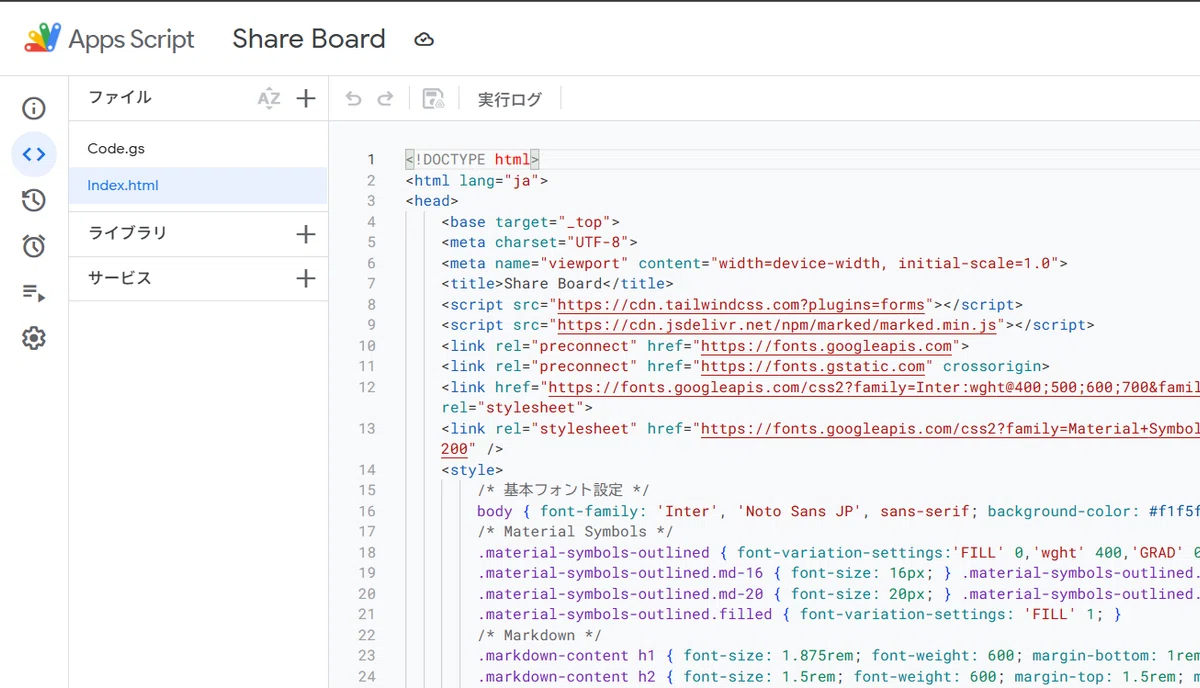The image size is (1200, 688).
Task: Click the ライブラリ section label
Action: click(x=127, y=233)
